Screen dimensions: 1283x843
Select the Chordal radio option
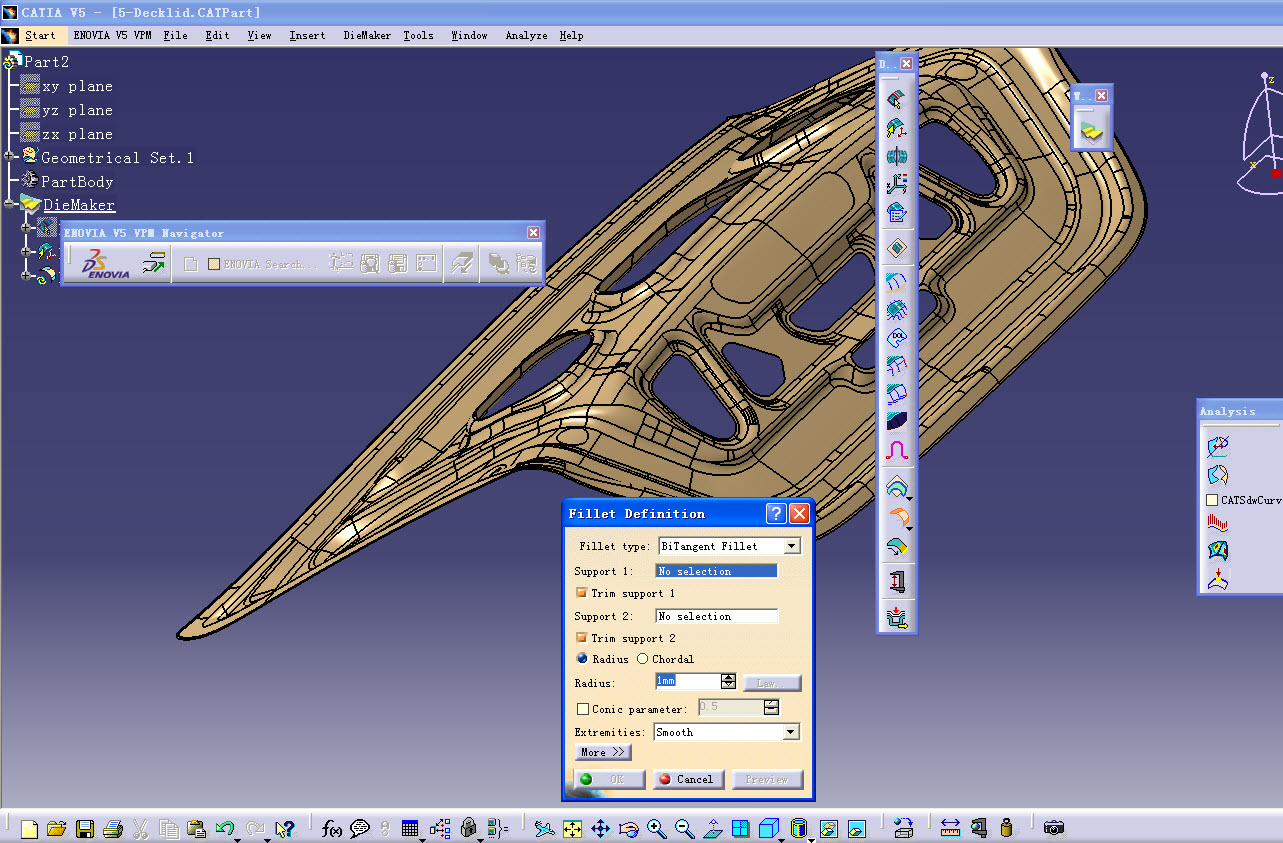(x=642, y=659)
